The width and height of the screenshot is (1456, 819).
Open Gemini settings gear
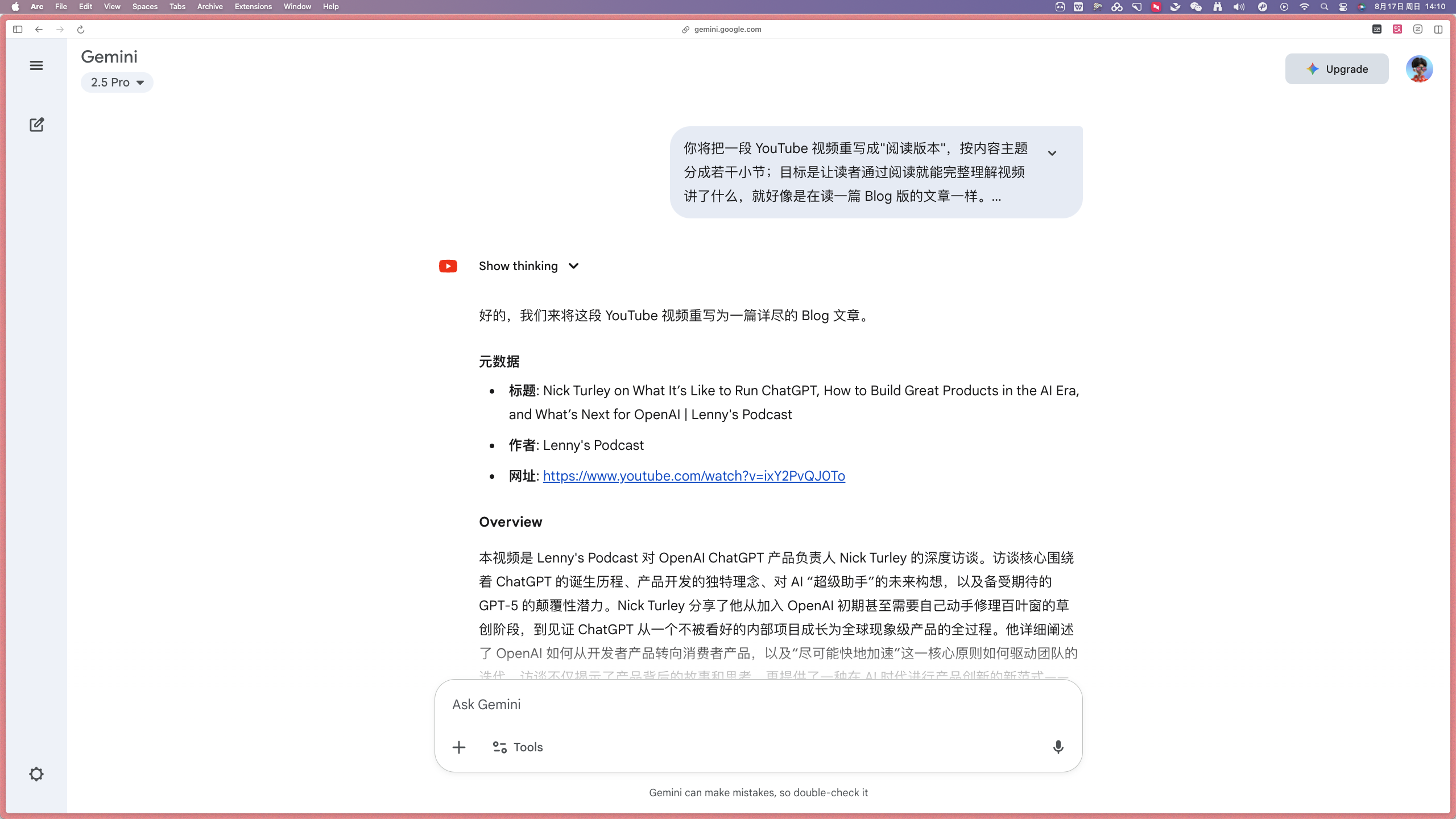pos(36,774)
